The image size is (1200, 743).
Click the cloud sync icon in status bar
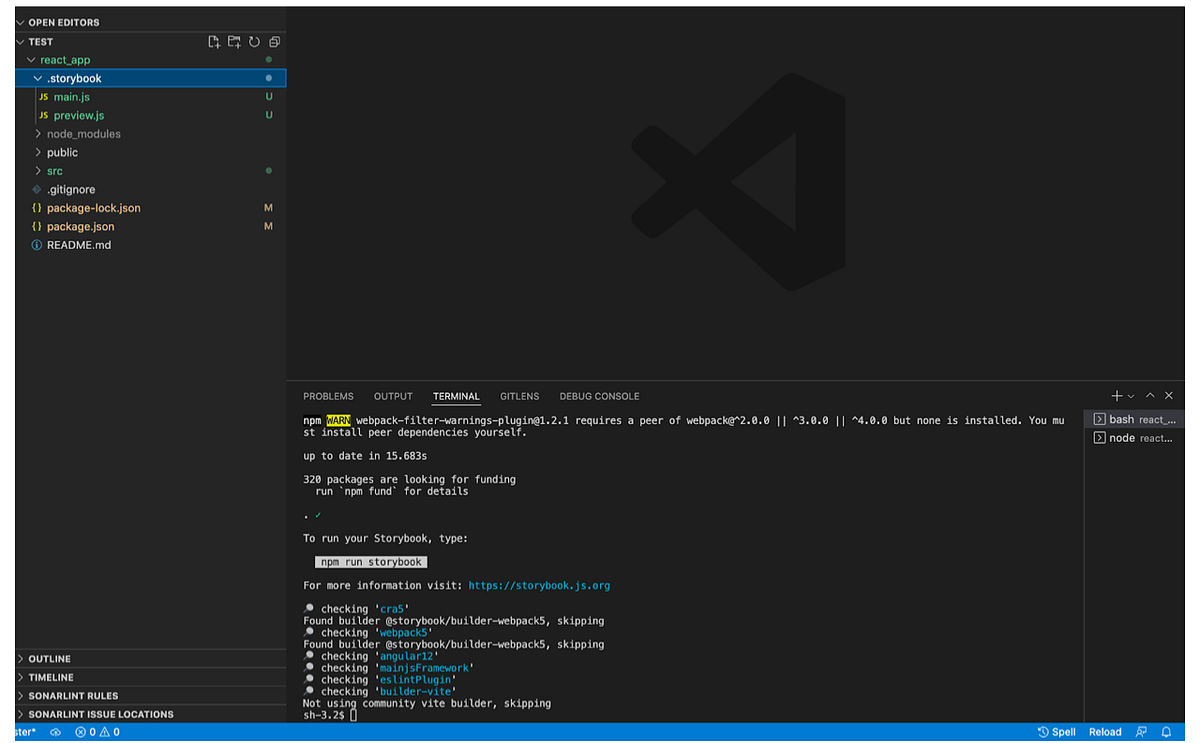coord(55,732)
